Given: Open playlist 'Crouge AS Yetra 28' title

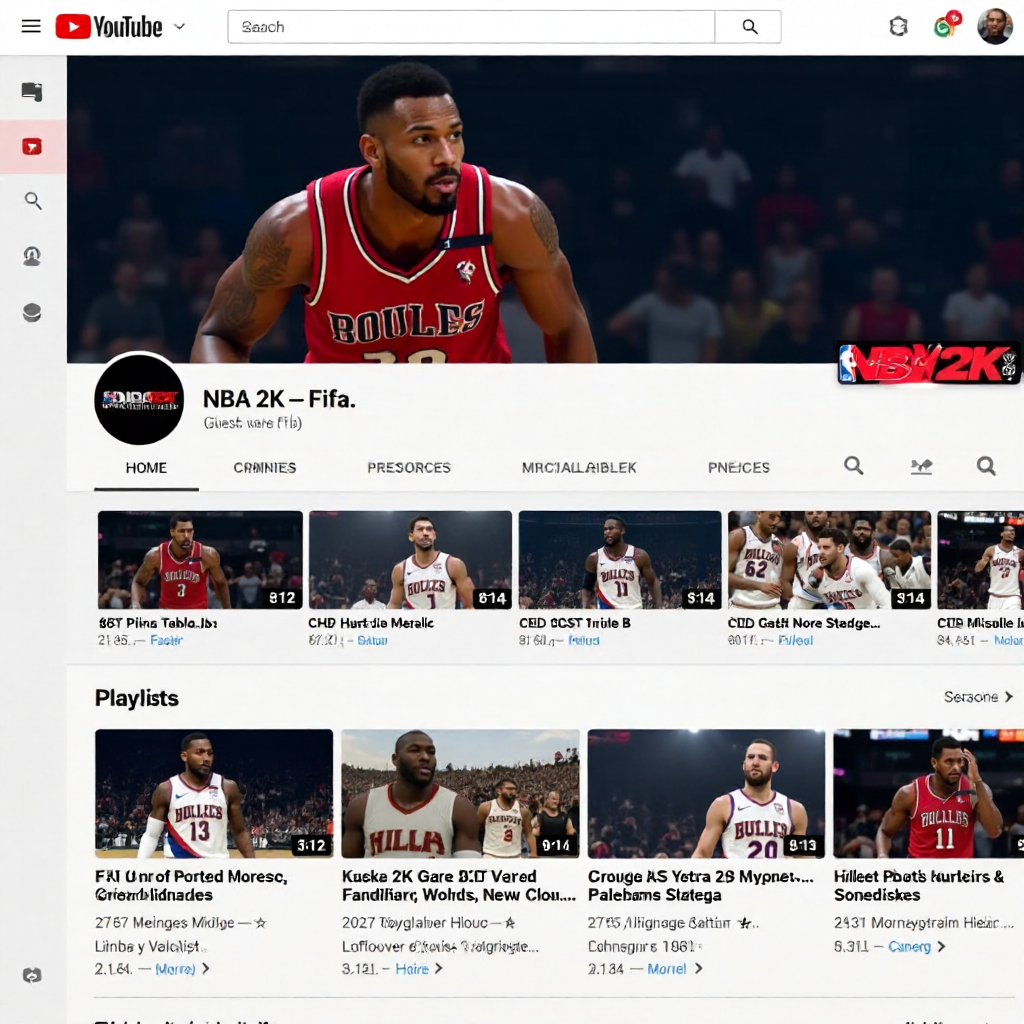Looking at the screenshot, I should tap(701, 886).
